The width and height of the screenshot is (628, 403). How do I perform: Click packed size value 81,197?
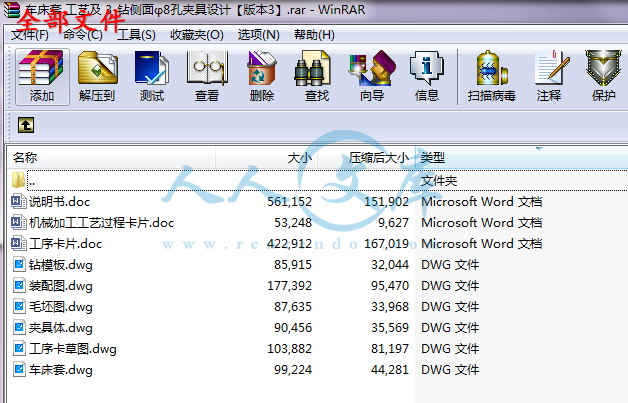coord(390,349)
